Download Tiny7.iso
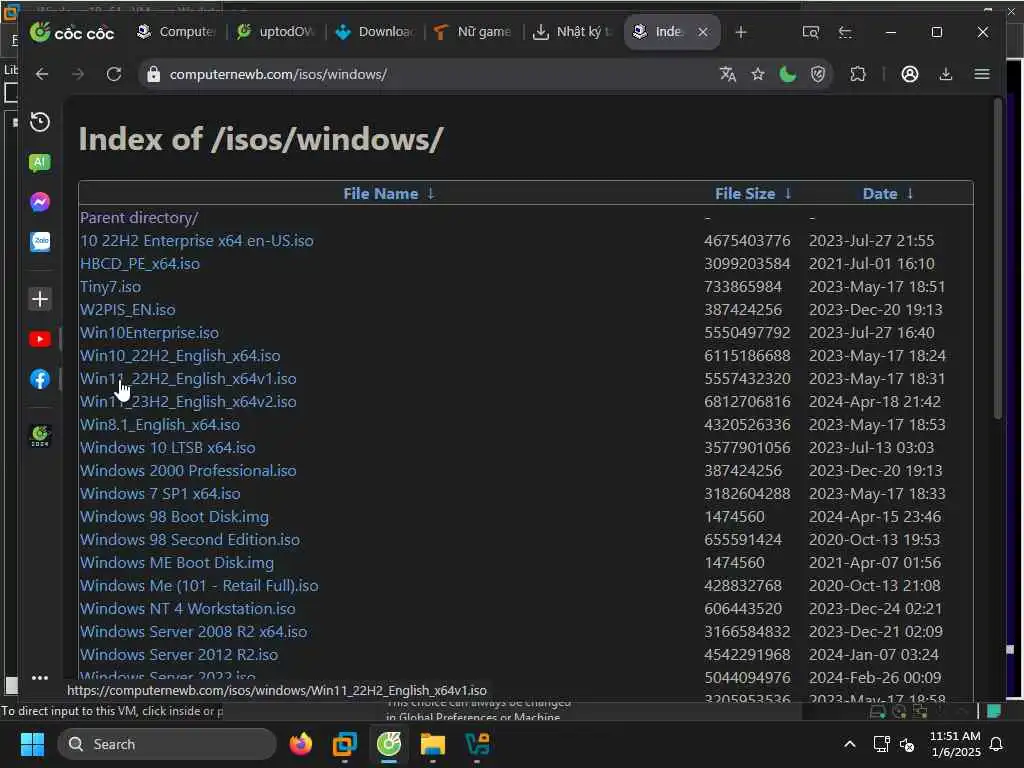The height and width of the screenshot is (768, 1024). (x=110, y=287)
